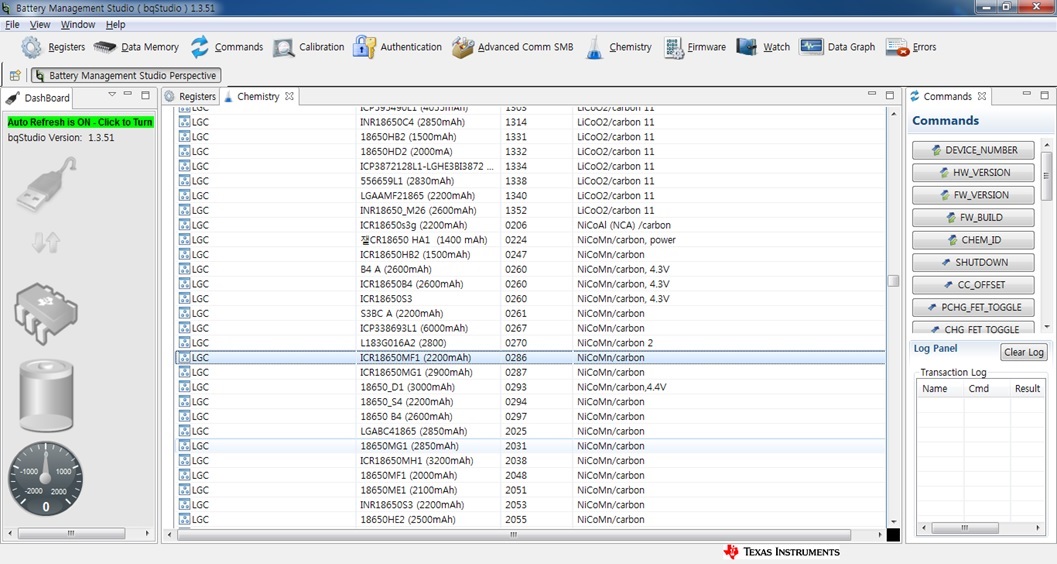This screenshot has width=1057, height=564.
Task: Click chemistry table scroll down arrow
Action: tap(894, 522)
